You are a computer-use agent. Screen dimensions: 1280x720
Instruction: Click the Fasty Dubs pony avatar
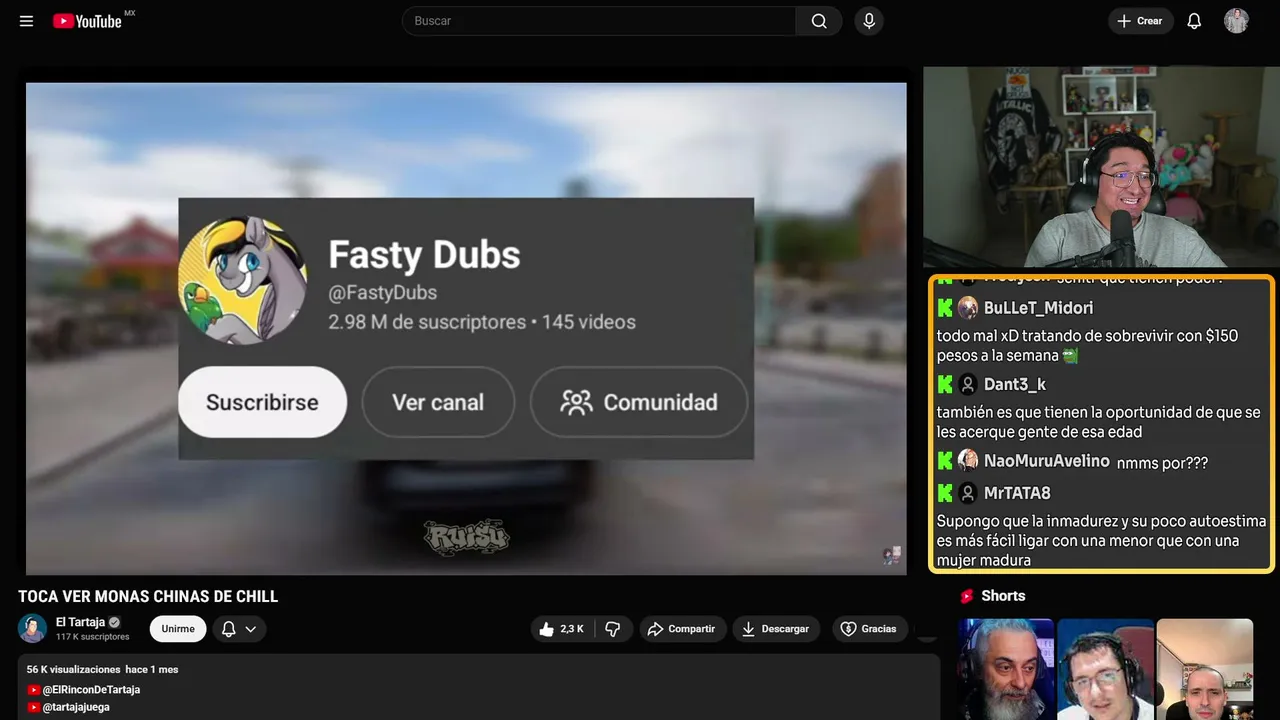tap(242, 279)
